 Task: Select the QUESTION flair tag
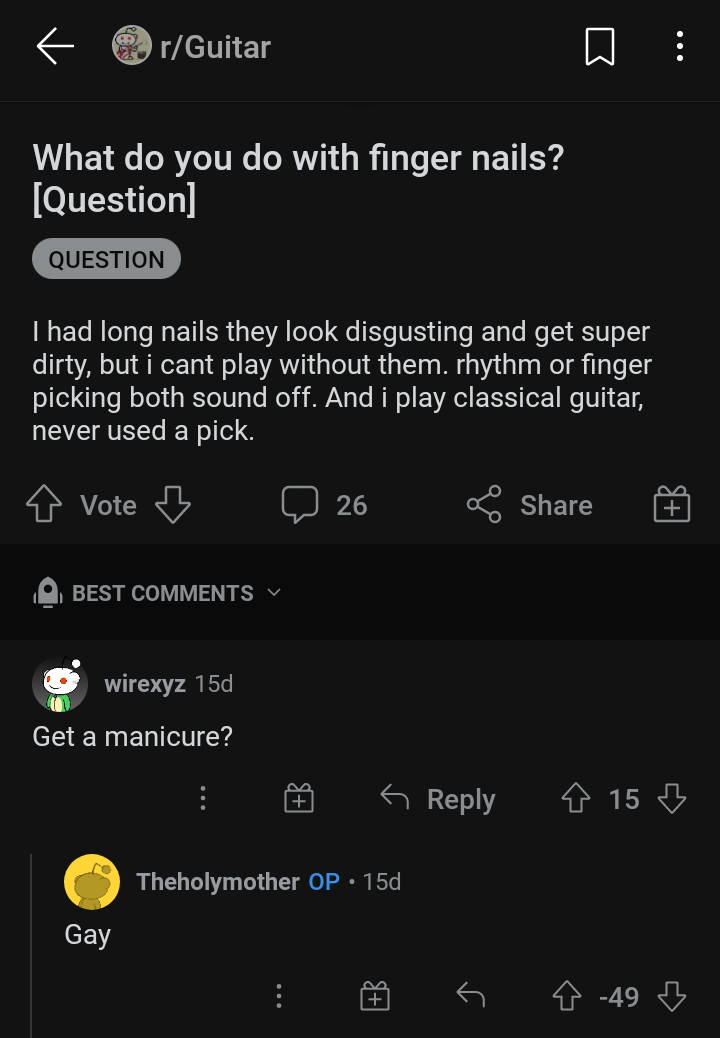pos(106,259)
